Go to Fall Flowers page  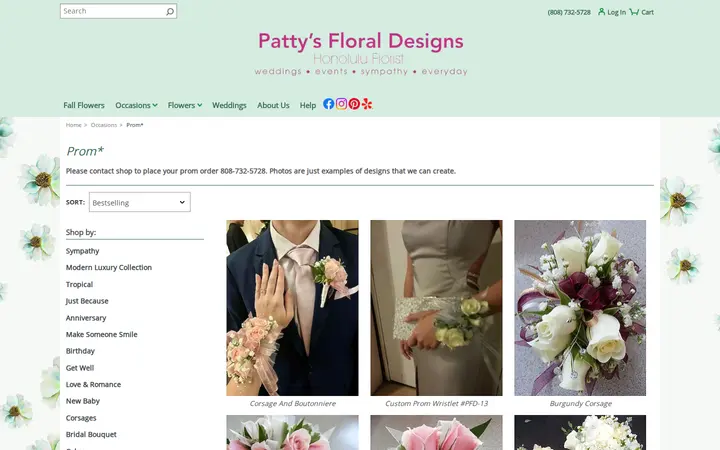point(84,105)
